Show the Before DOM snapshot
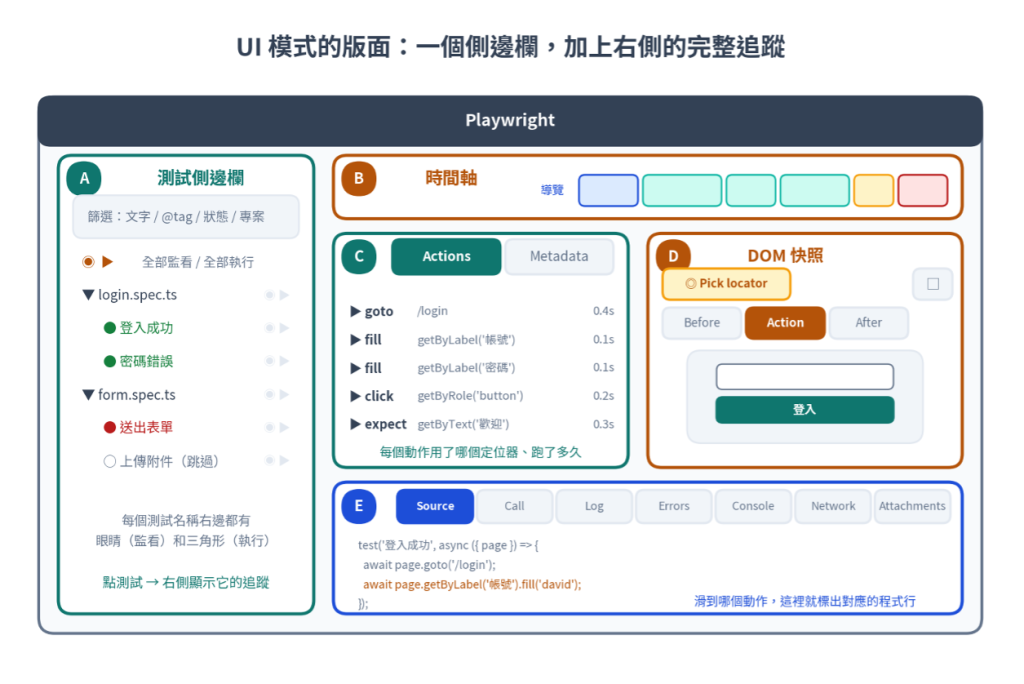Viewport: 1024px width, 684px height. click(x=702, y=323)
